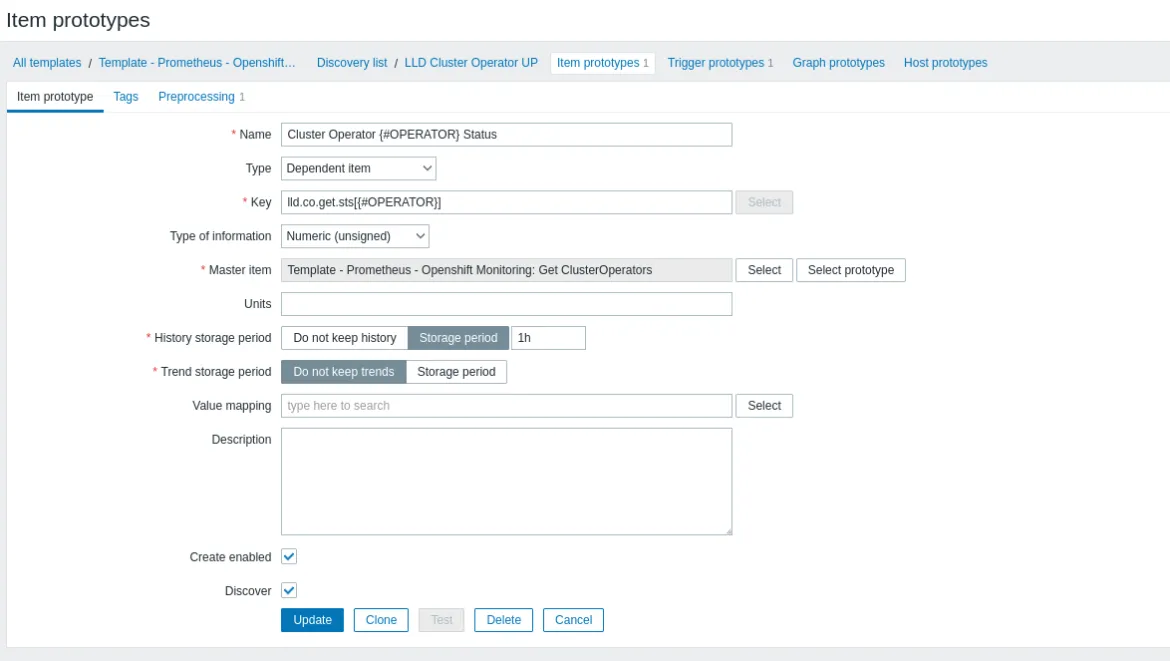Open the All templates page
This screenshot has width=1170, height=661.
coord(46,62)
